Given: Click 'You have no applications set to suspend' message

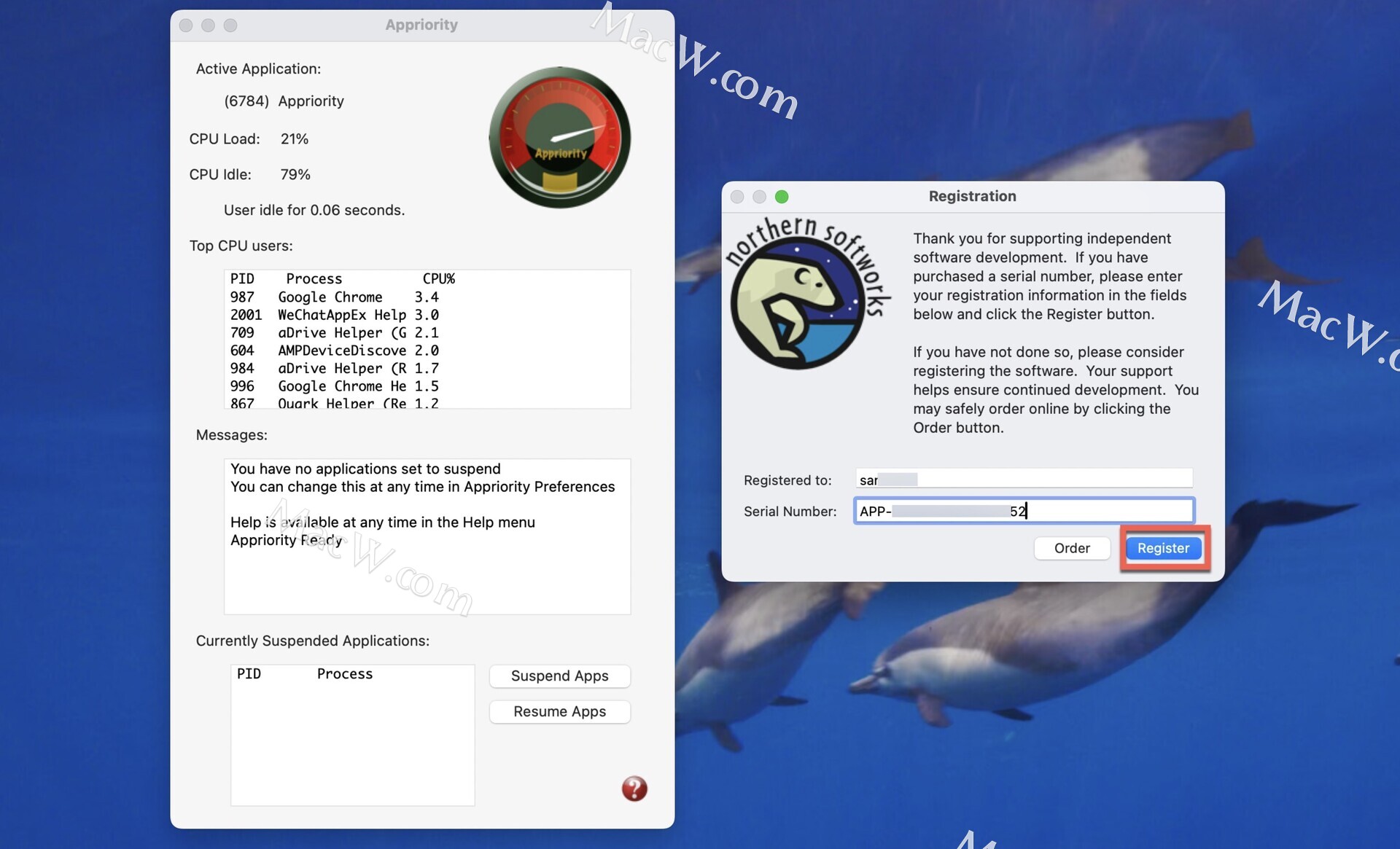Looking at the screenshot, I should pos(365,469).
